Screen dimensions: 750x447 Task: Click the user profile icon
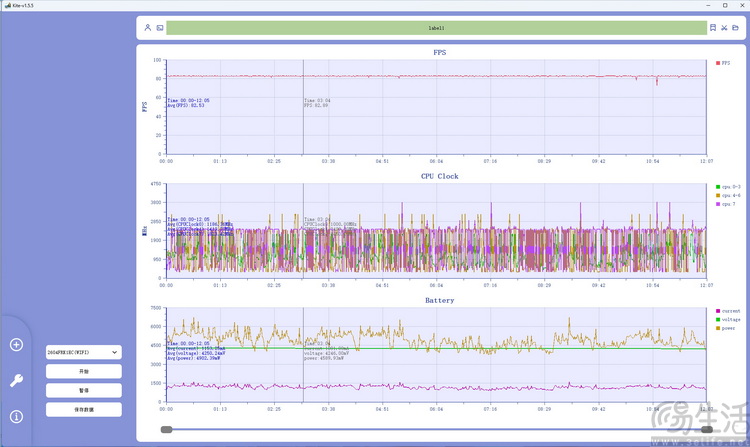(x=147, y=28)
